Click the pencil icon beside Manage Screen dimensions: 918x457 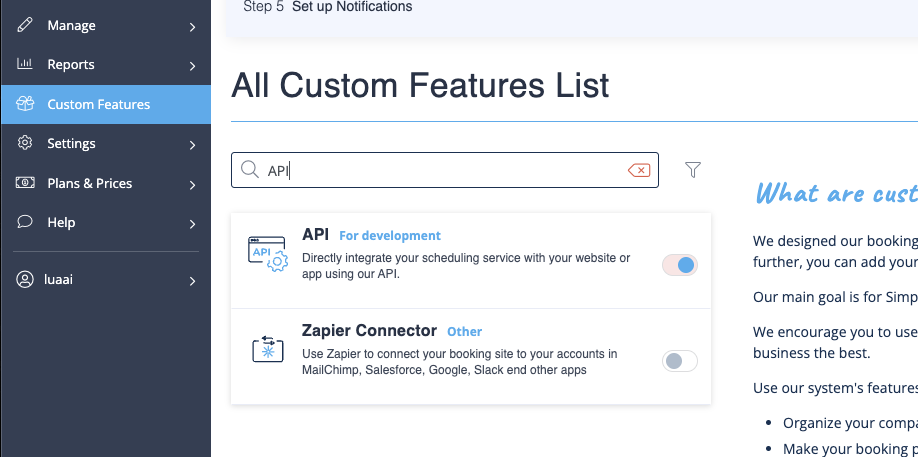(25, 25)
